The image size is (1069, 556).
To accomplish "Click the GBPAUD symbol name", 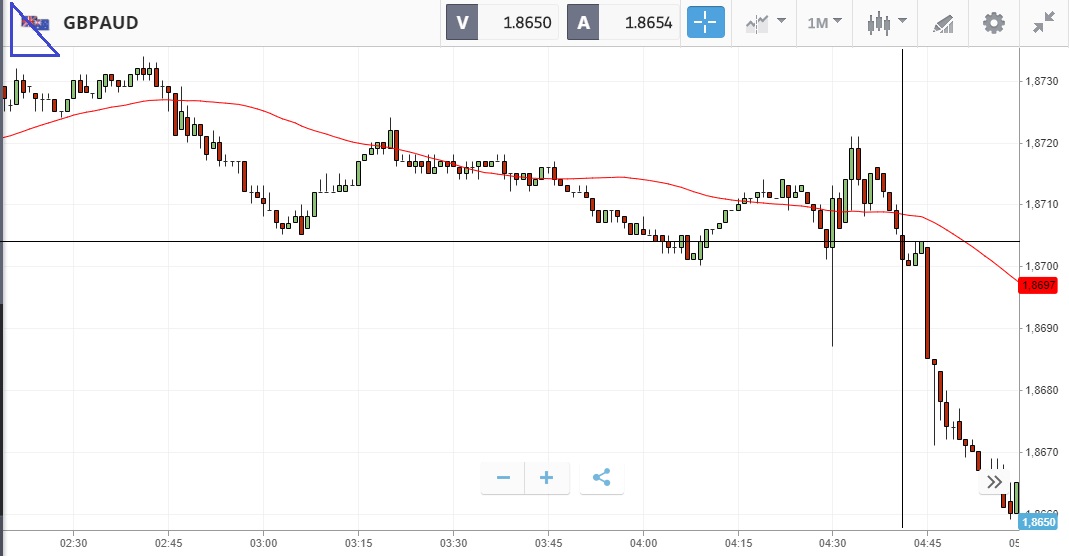I will click(x=100, y=23).
